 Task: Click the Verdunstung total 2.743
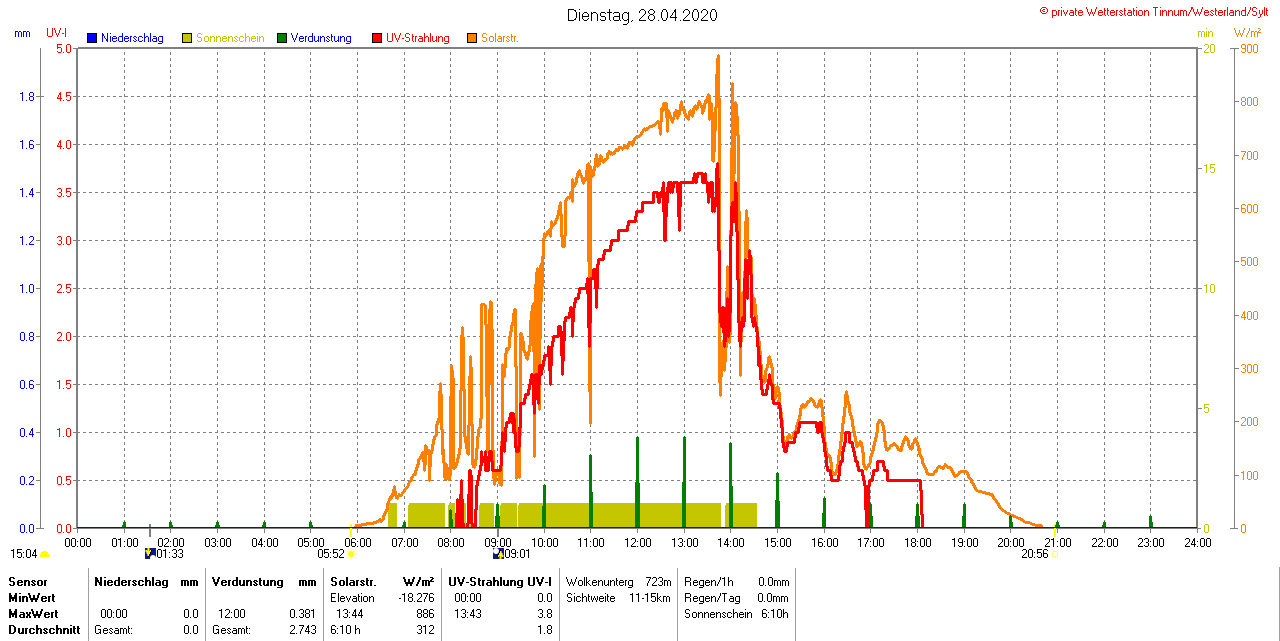(x=302, y=630)
